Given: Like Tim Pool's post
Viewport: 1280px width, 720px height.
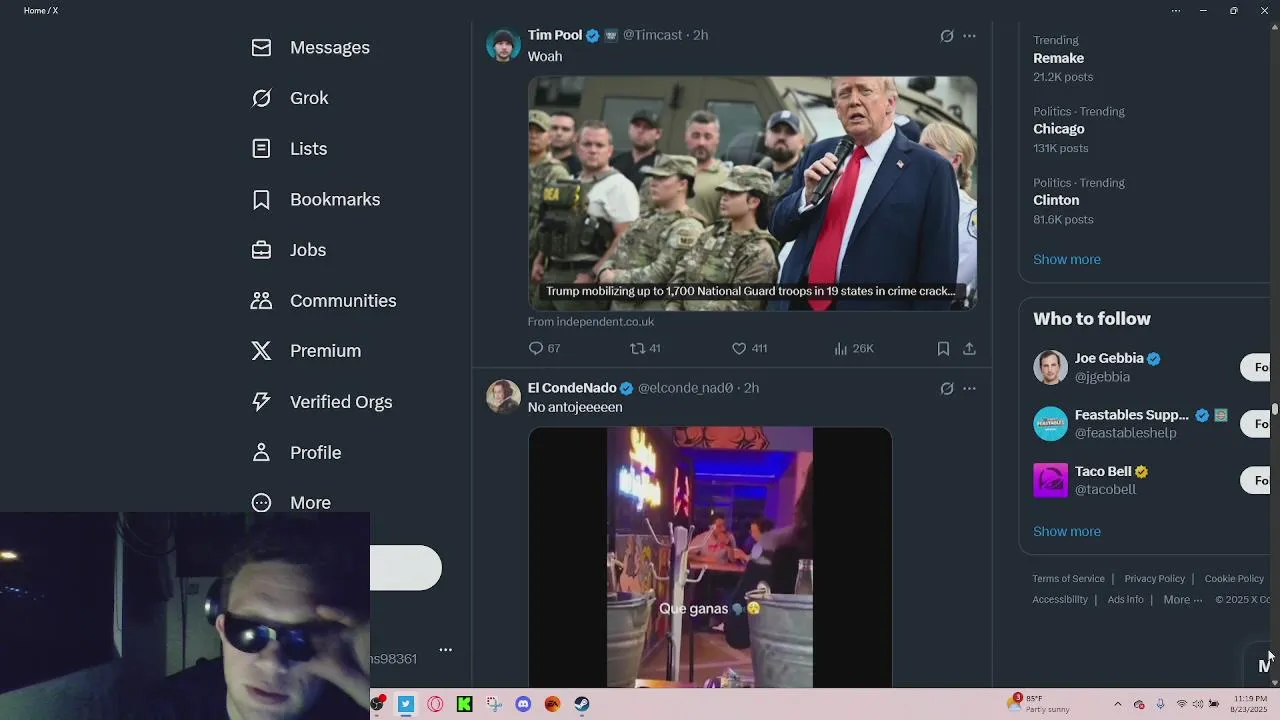Looking at the screenshot, I should click(x=749, y=348).
